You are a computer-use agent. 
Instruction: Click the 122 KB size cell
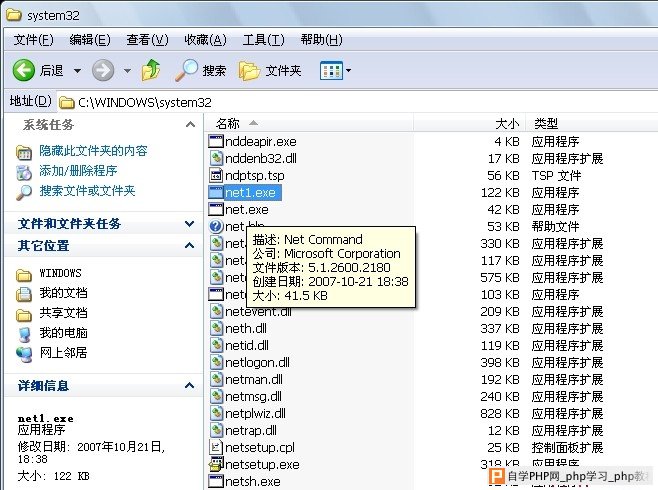point(500,193)
